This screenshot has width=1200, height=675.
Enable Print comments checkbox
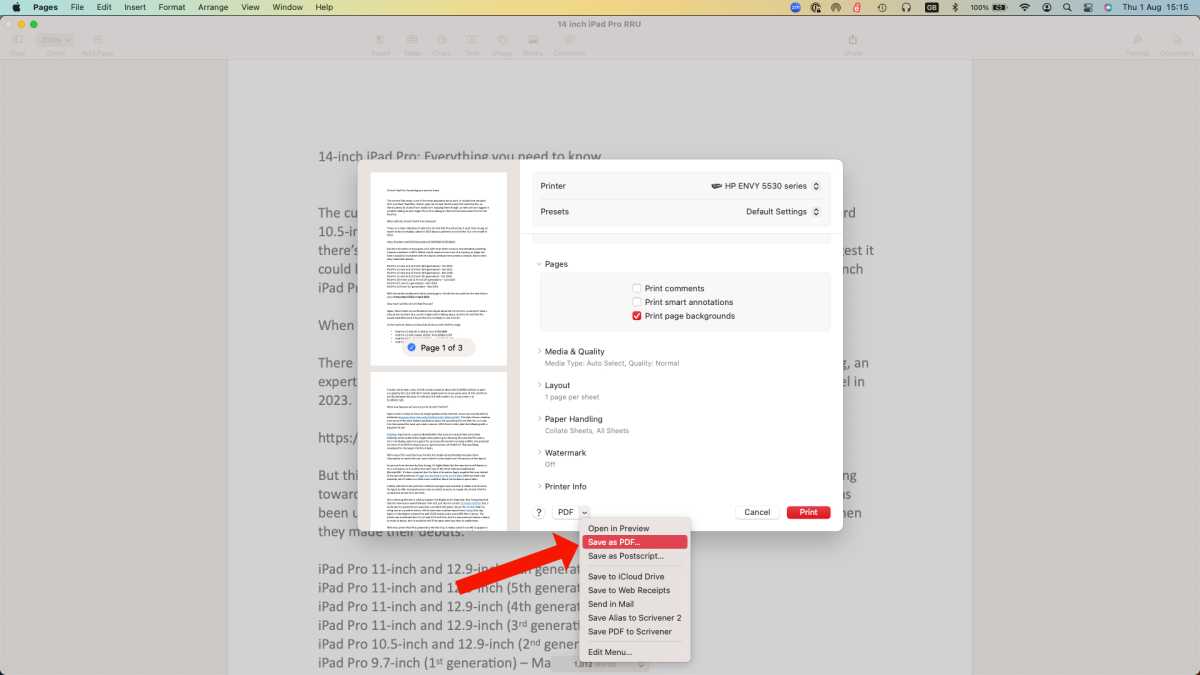click(637, 288)
